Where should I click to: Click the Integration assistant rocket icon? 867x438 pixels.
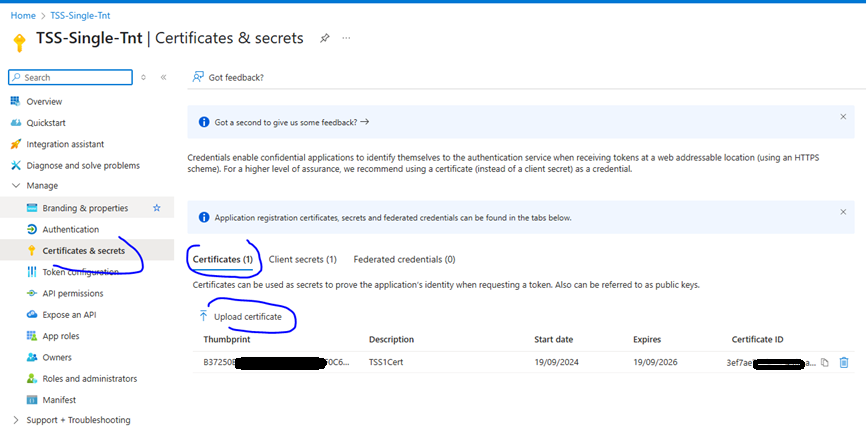pos(15,144)
